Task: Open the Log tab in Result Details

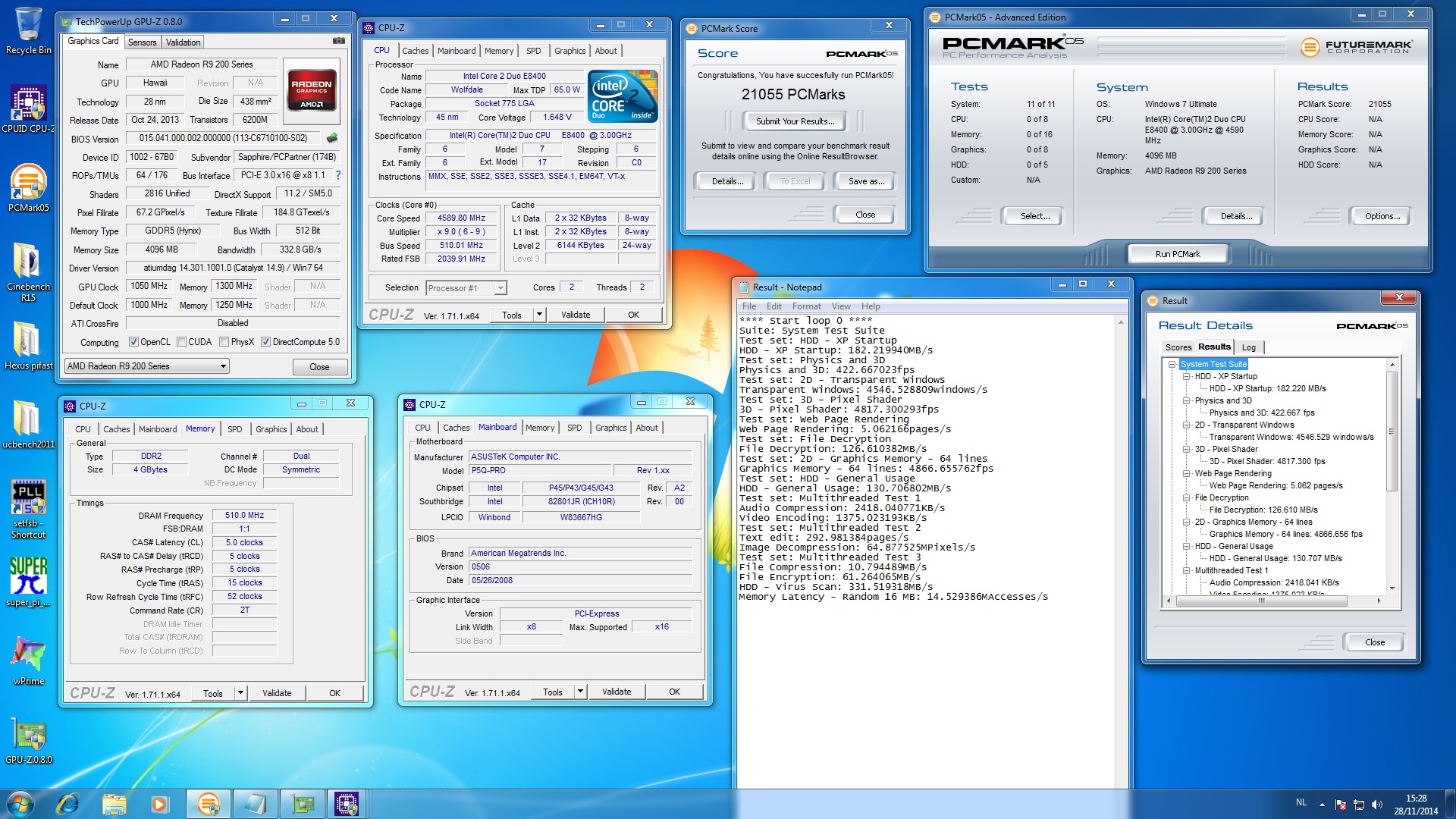Action: [x=1249, y=347]
